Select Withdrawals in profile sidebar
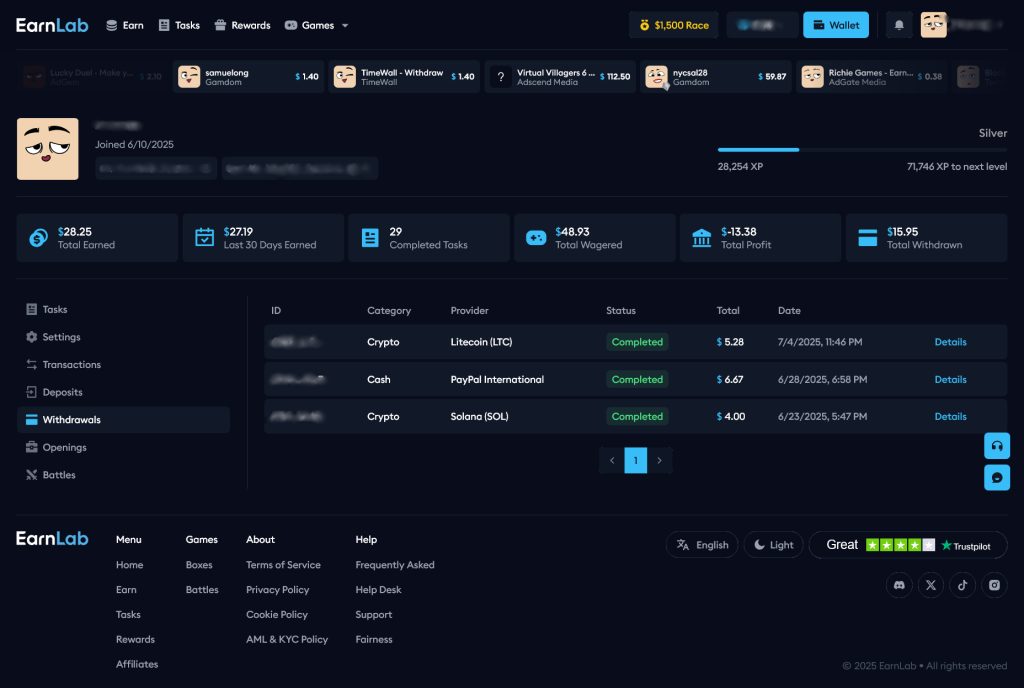This screenshot has width=1024, height=688. [123, 420]
